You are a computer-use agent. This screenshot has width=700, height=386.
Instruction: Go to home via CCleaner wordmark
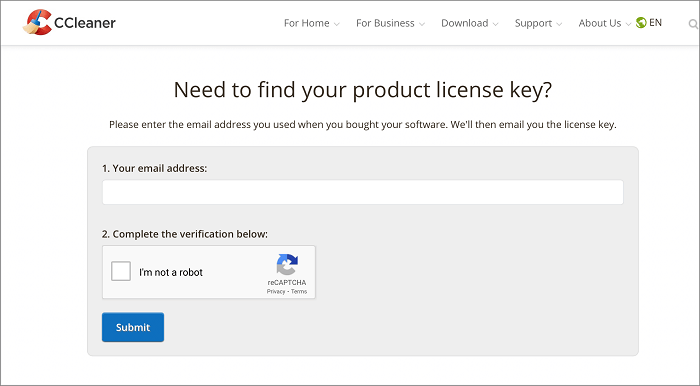(85, 23)
